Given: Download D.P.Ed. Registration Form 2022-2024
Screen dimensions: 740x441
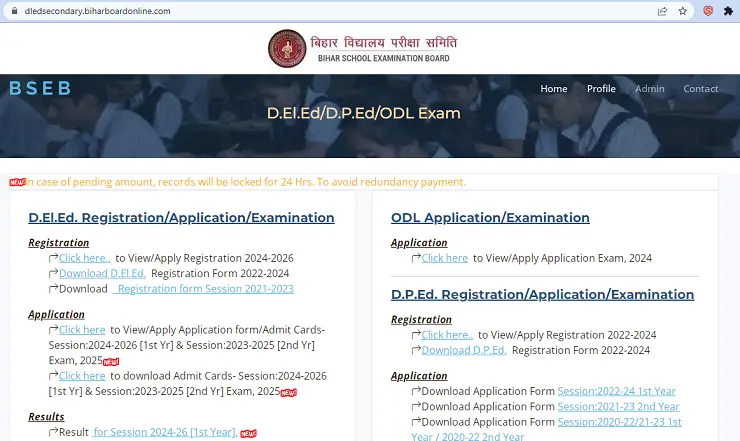Looking at the screenshot, I should point(464,350).
